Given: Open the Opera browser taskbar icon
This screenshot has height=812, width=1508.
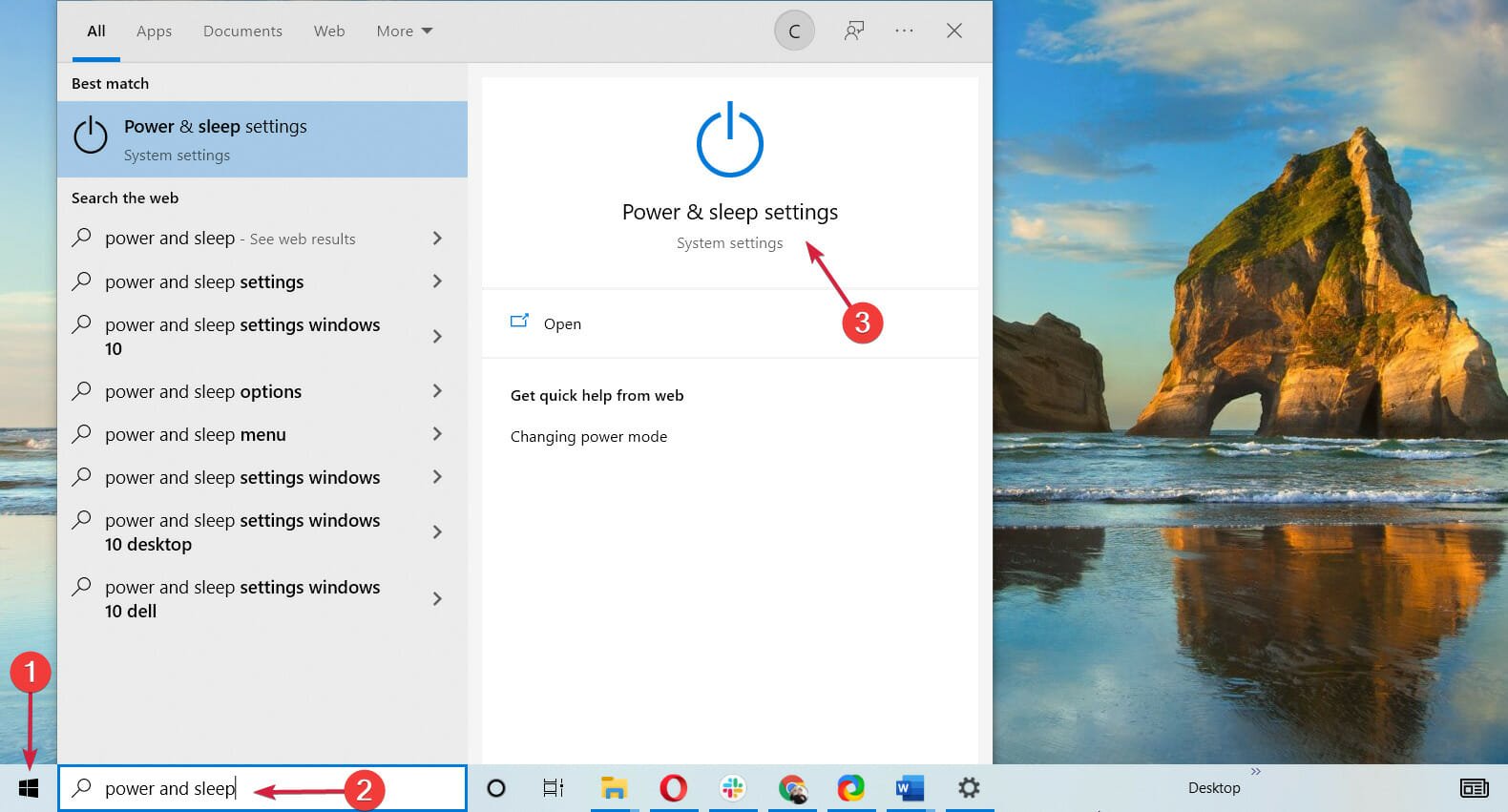Looking at the screenshot, I should point(673,788).
